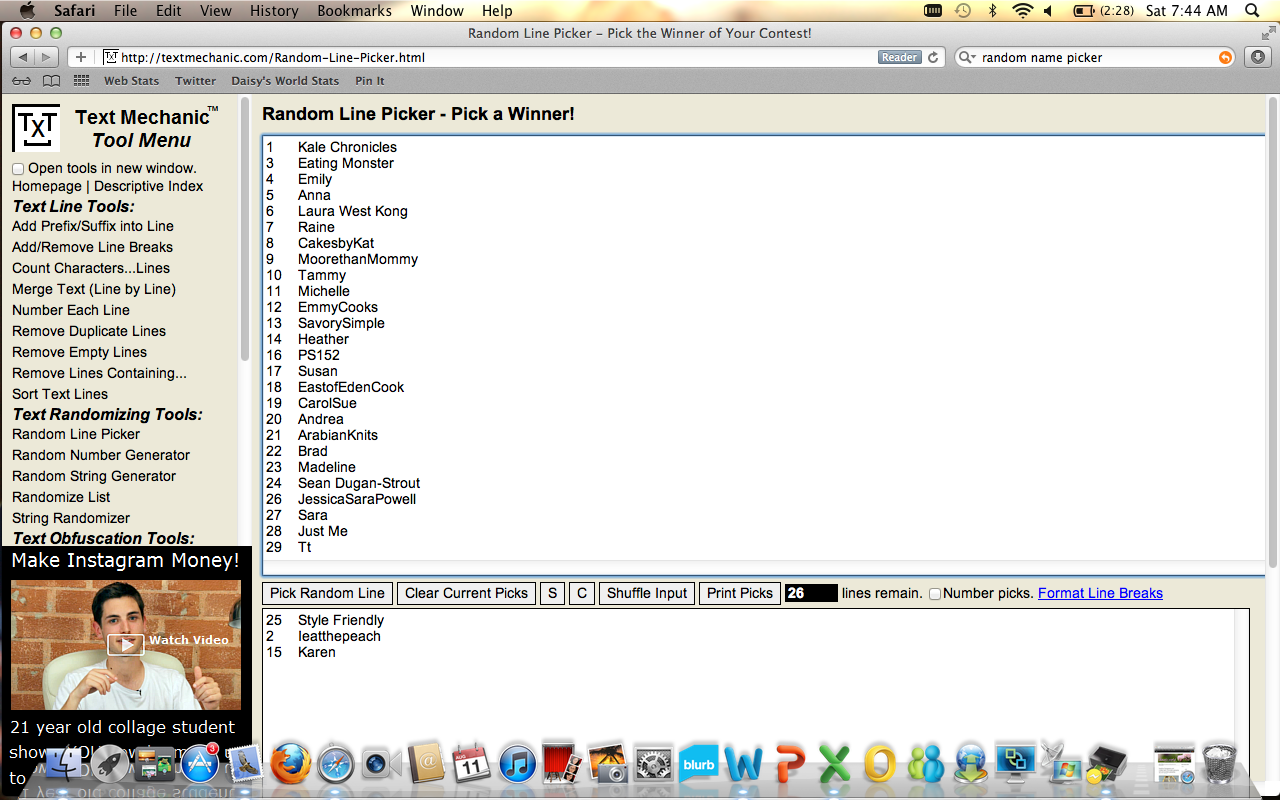Expand the search engine dropdown arrow

pos(968,58)
